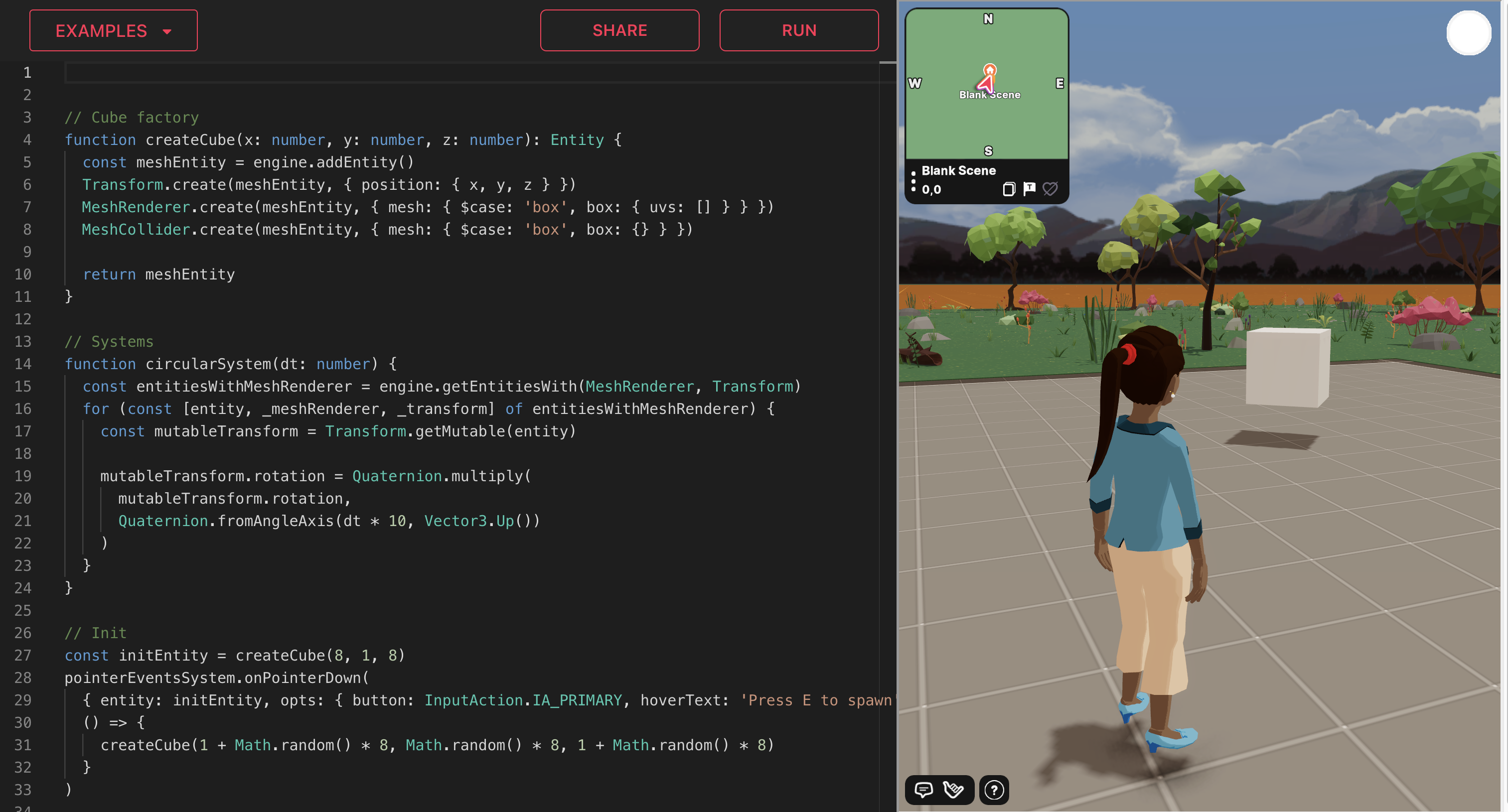Click the RUN button
1508x812 pixels.
point(799,30)
